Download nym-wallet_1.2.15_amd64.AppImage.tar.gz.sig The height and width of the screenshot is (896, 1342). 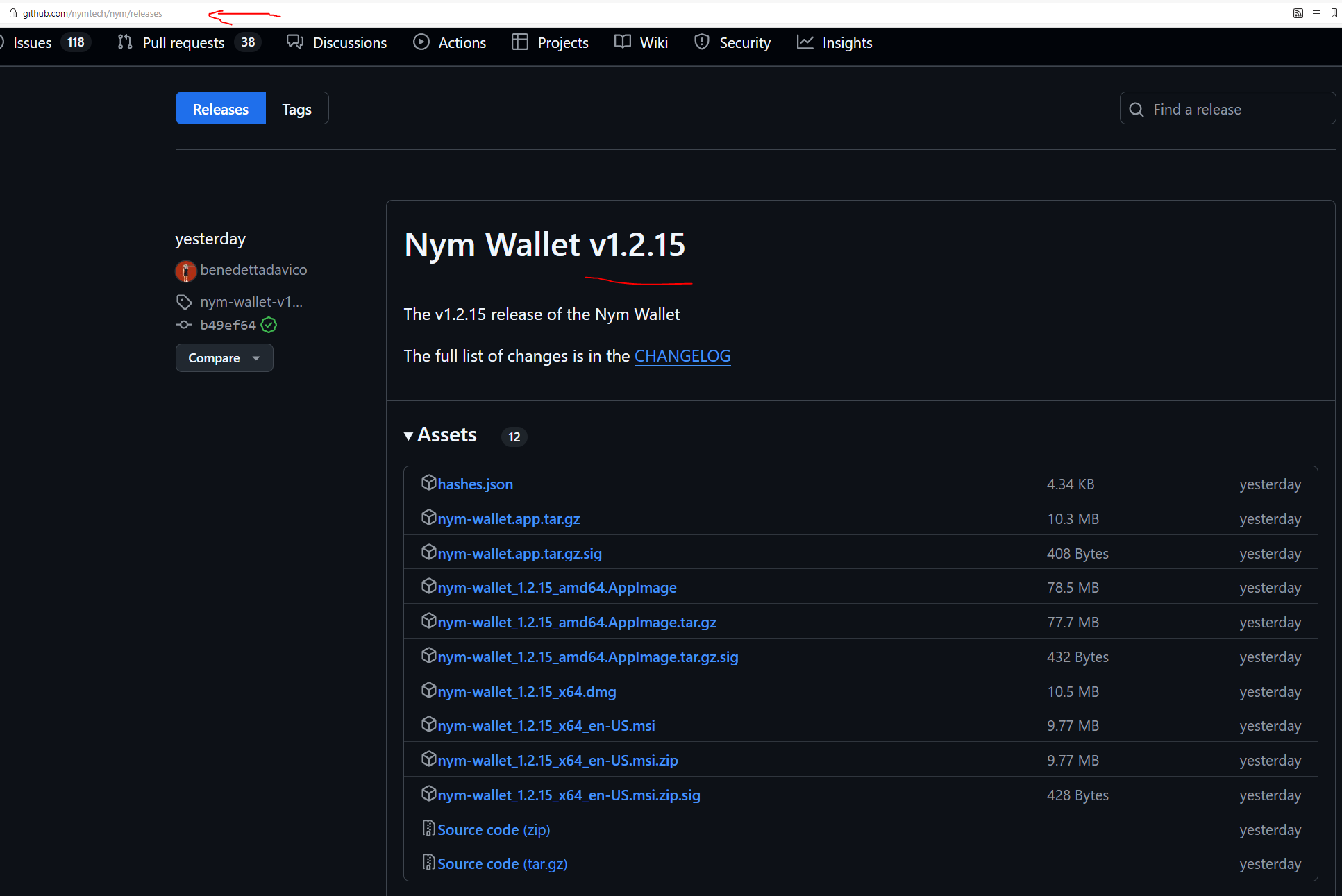pos(588,657)
